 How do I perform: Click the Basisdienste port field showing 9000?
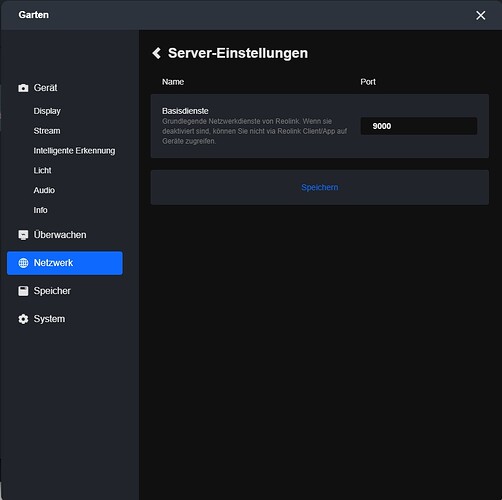point(419,126)
